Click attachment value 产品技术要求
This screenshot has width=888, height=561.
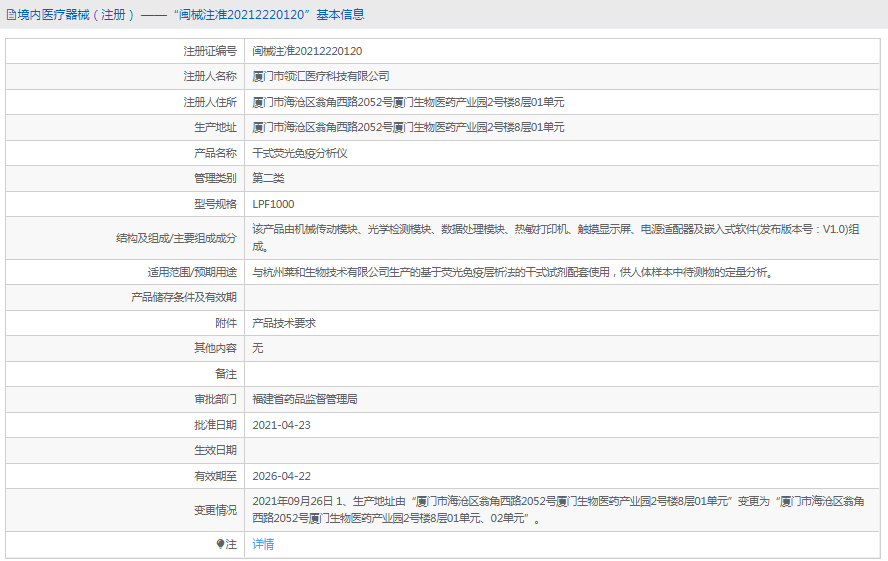(284, 323)
